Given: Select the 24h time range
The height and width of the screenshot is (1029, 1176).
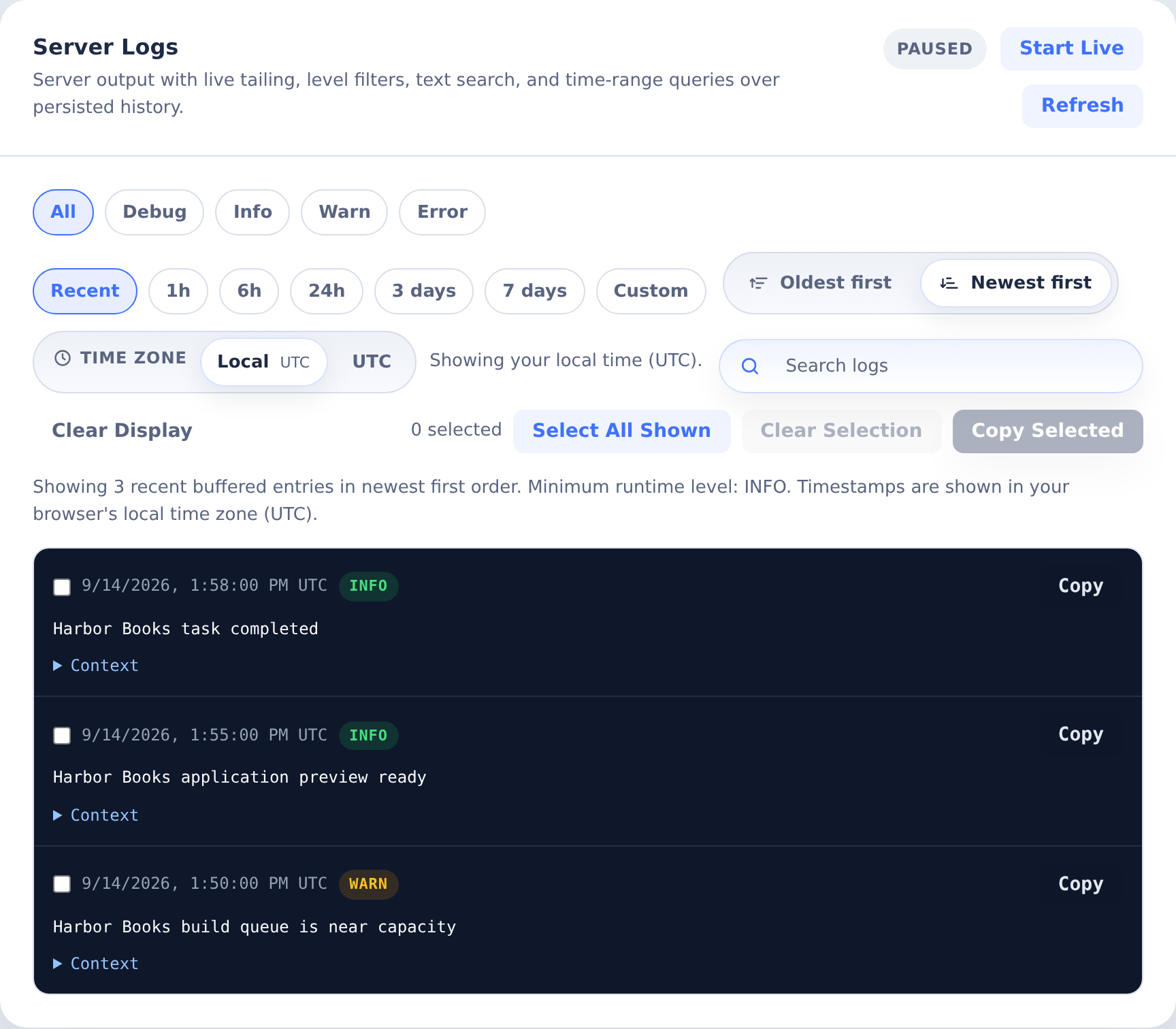Looking at the screenshot, I should point(327,291).
